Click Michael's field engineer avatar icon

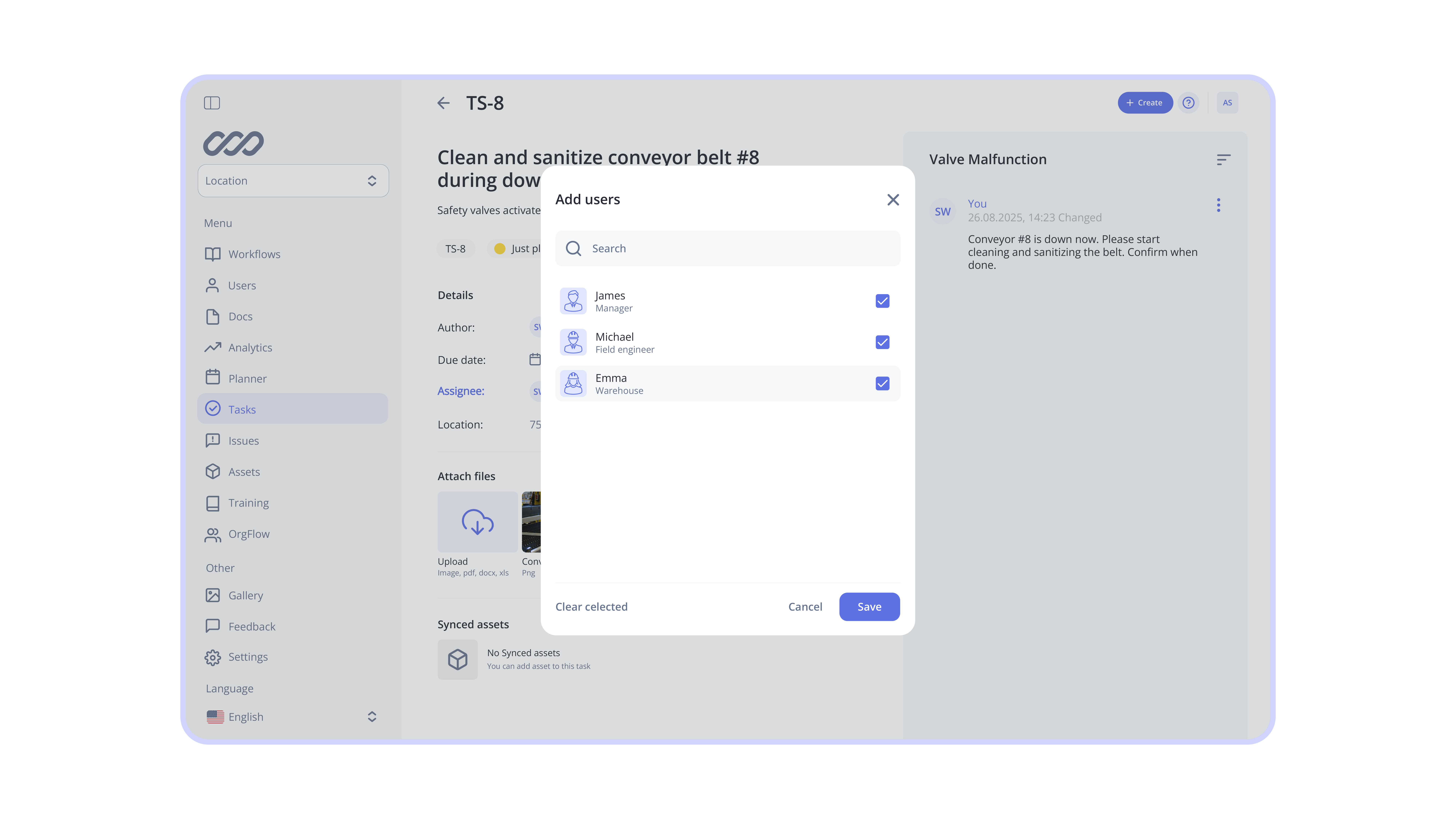point(573,343)
